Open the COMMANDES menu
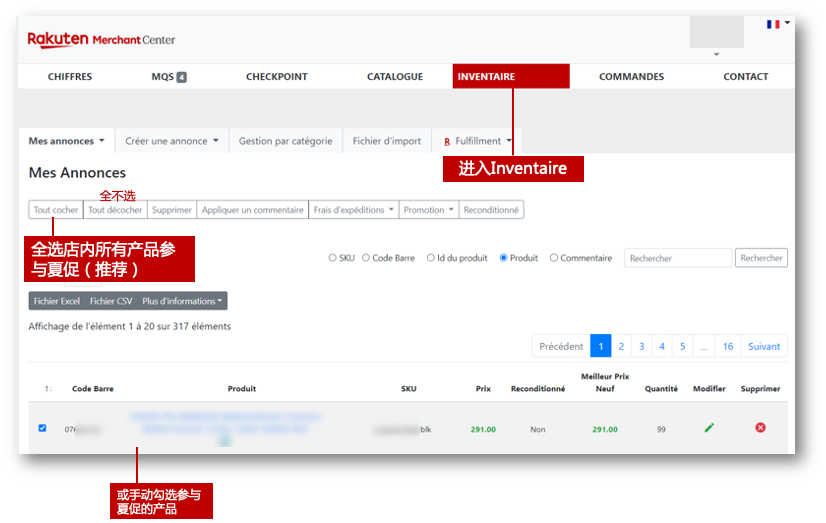Screen dimensions: 826x523 631,77
